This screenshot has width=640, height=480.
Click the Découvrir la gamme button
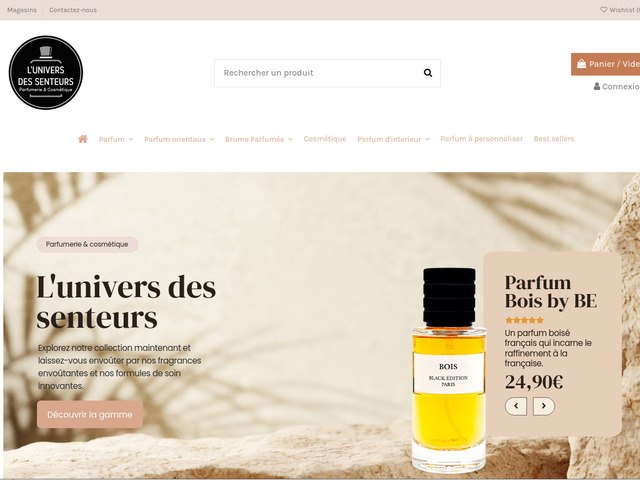click(x=90, y=414)
